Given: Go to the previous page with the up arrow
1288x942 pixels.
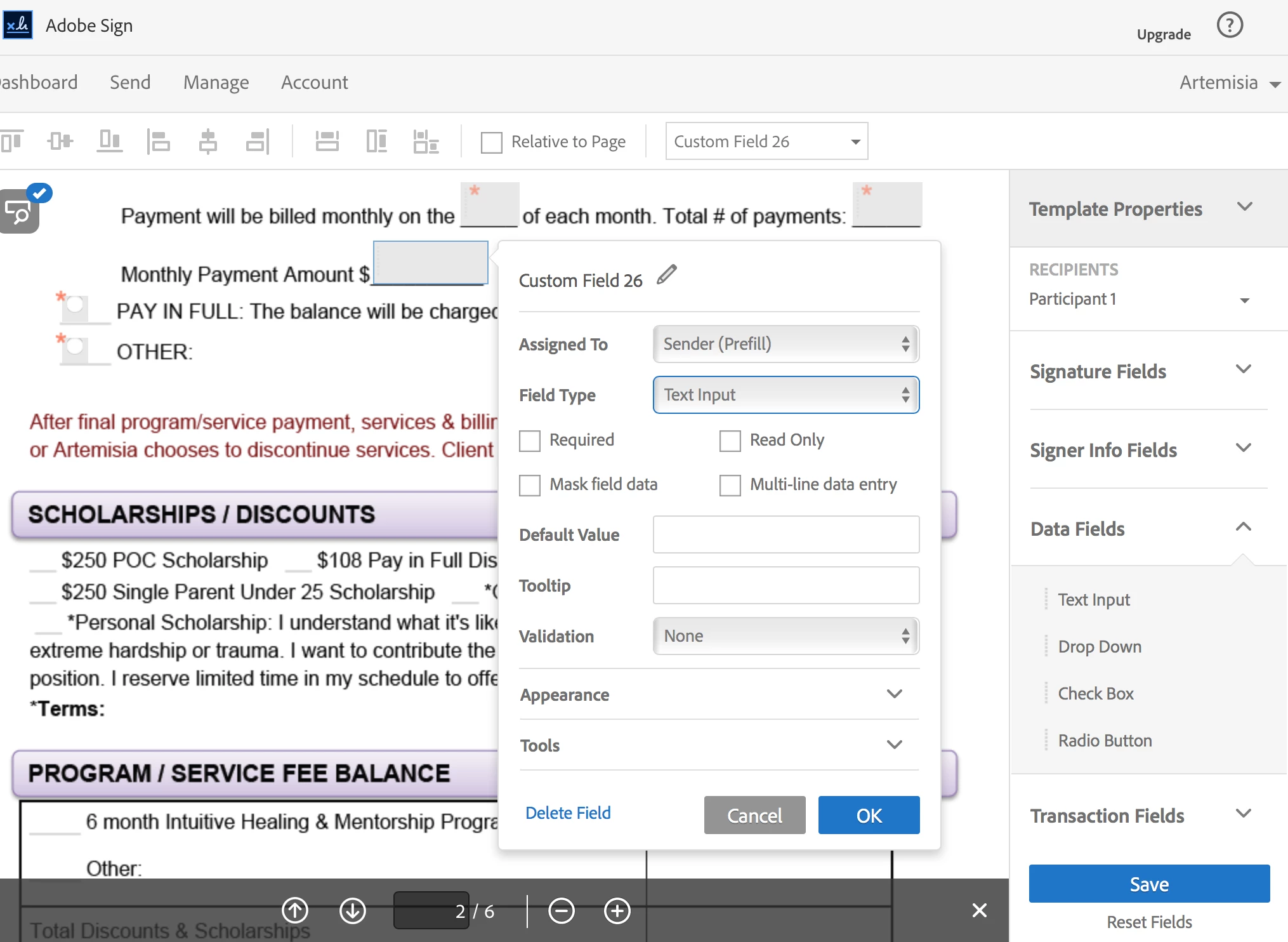Looking at the screenshot, I should pos(295,911).
